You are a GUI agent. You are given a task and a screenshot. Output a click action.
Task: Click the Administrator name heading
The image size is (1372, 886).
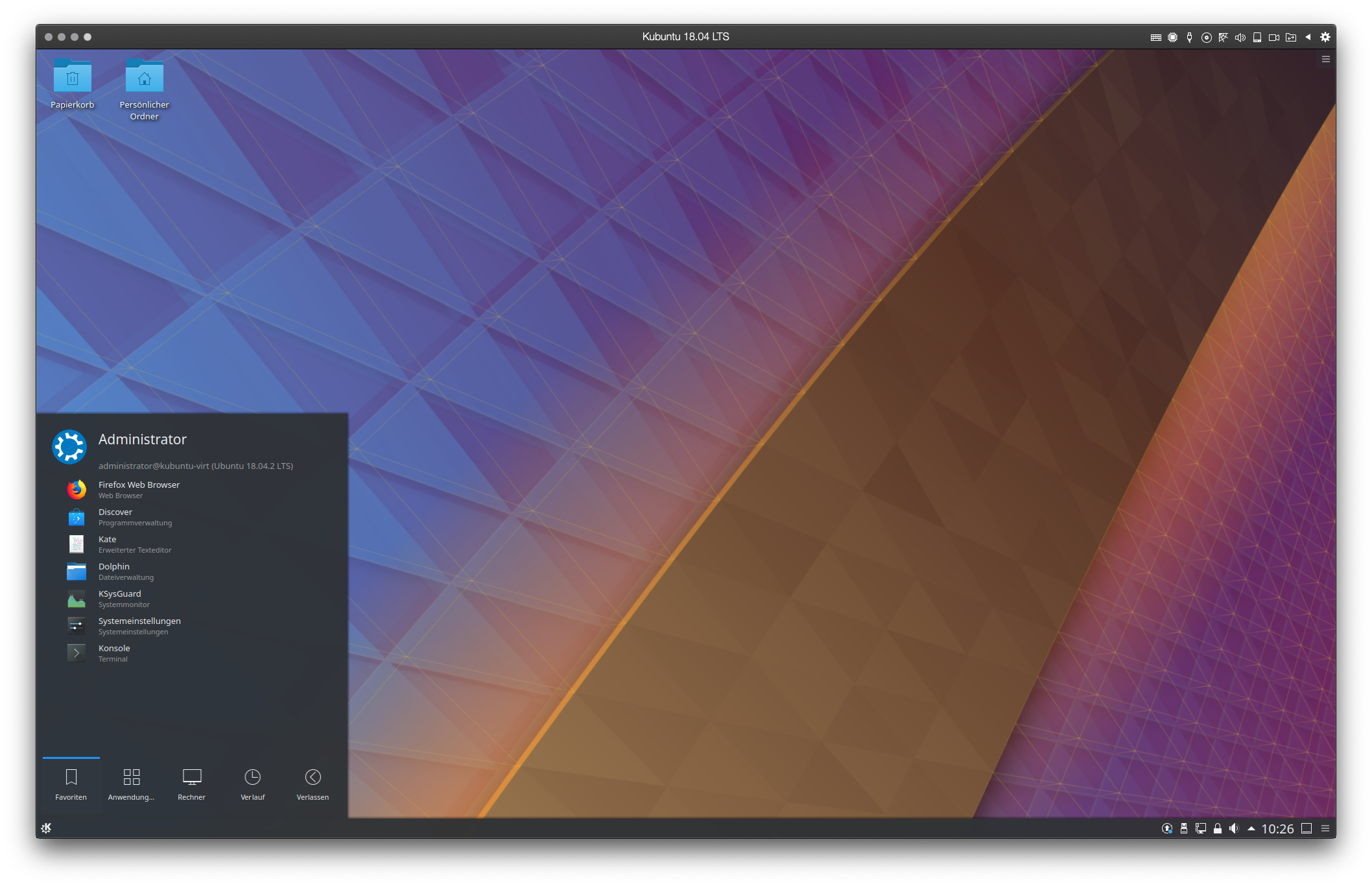point(143,439)
